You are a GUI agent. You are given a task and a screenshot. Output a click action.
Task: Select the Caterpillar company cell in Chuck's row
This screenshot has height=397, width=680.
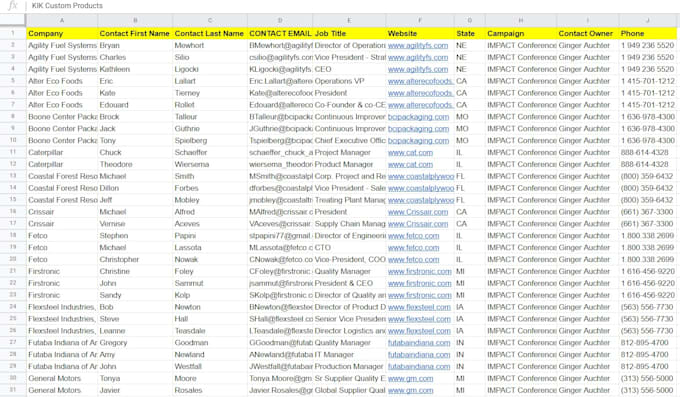click(x=62, y=152)
